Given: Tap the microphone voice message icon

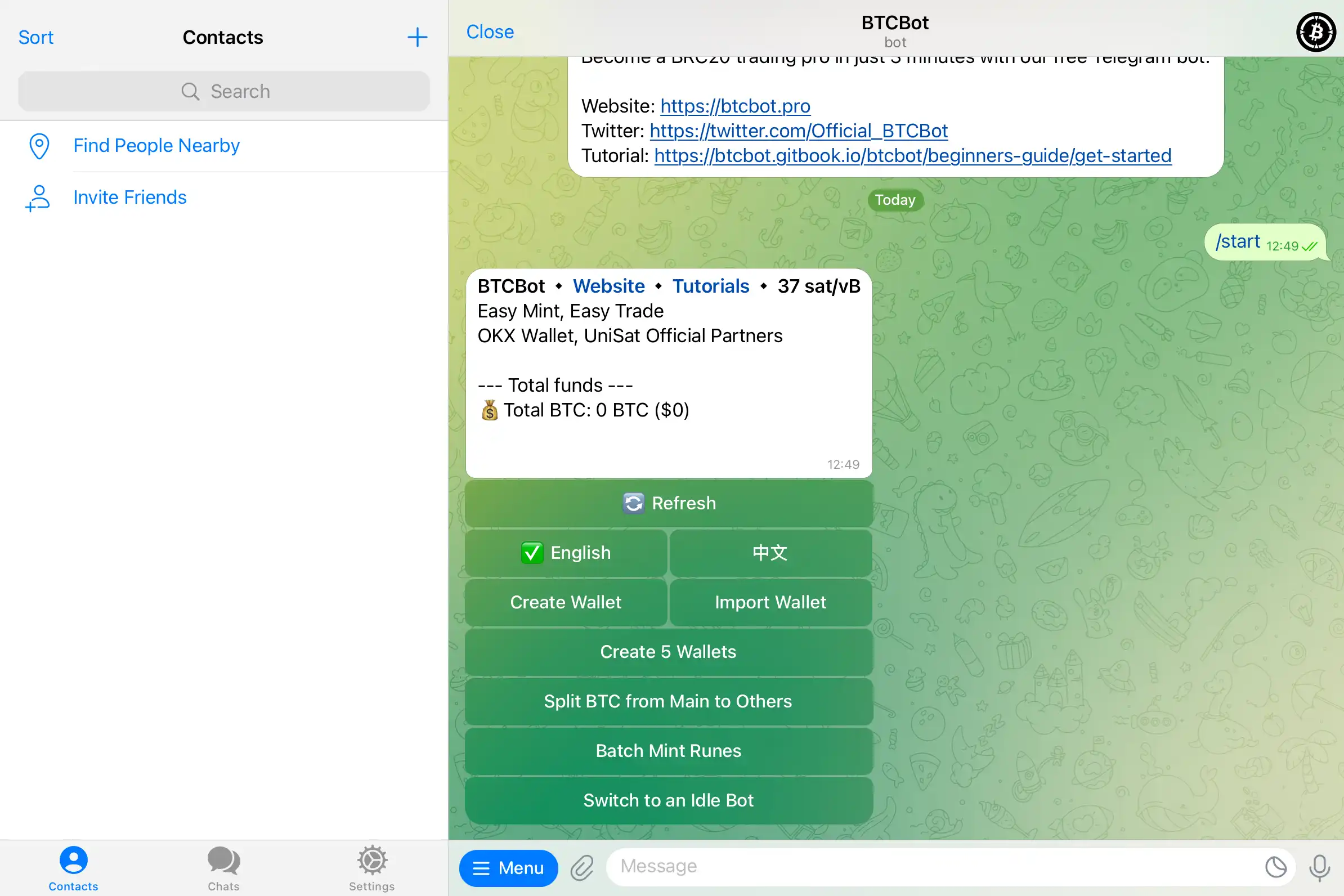Looking at the screenshot, I should (1319, 867).
